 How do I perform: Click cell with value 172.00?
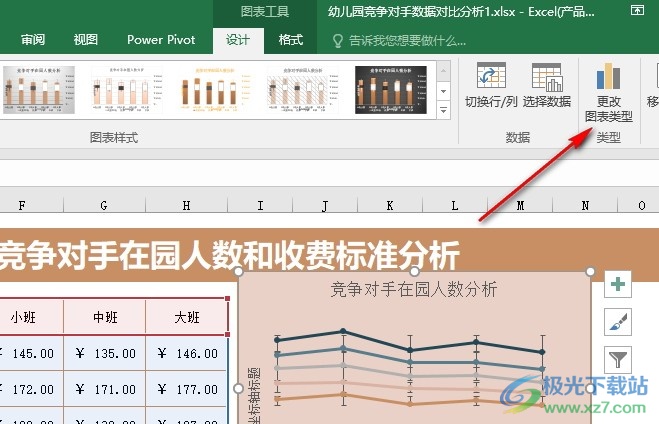coord(32,389)
